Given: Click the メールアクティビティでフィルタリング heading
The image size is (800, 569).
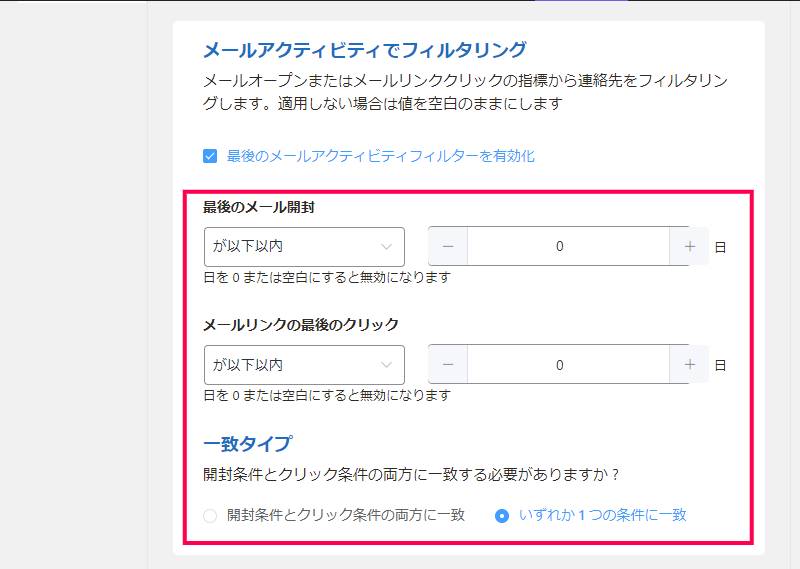Looking at the screenshot, I should (365, 50).
